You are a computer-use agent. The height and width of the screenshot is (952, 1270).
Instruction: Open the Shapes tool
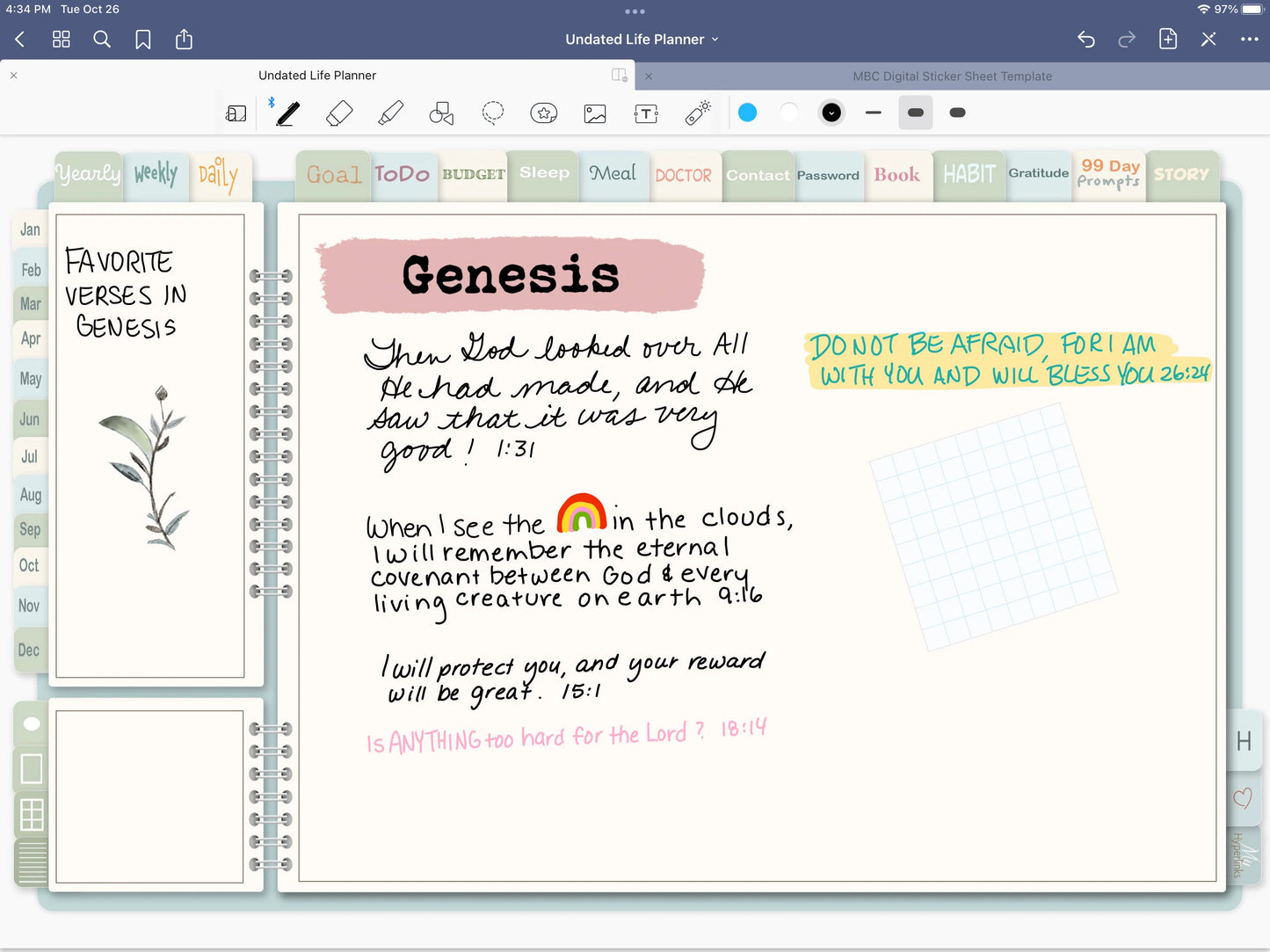click(x=441, y=113)
